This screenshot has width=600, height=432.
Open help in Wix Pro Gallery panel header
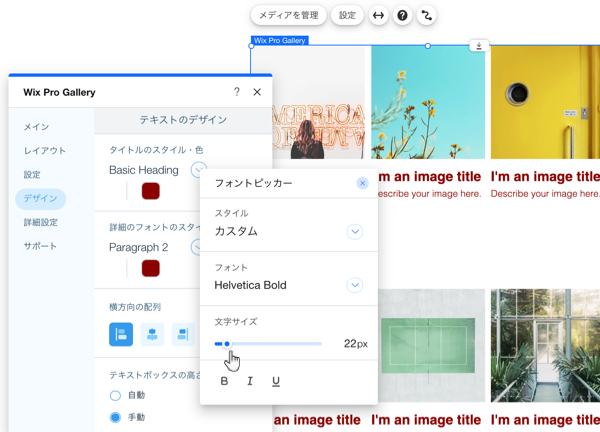pos(237,92)
